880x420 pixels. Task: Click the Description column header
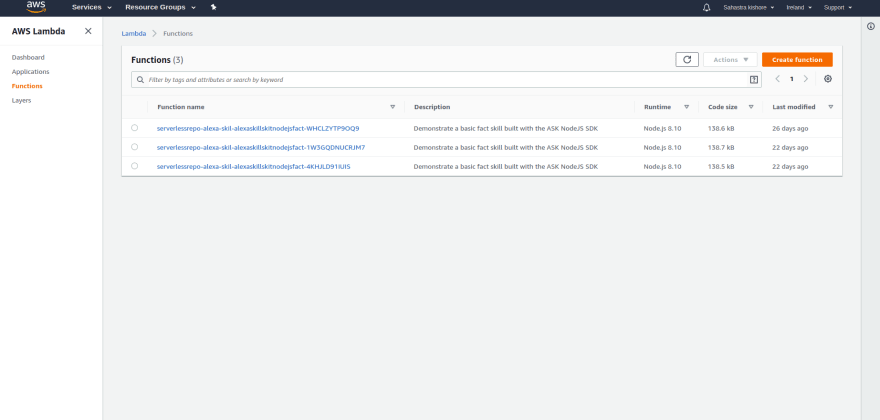(432, 107)
